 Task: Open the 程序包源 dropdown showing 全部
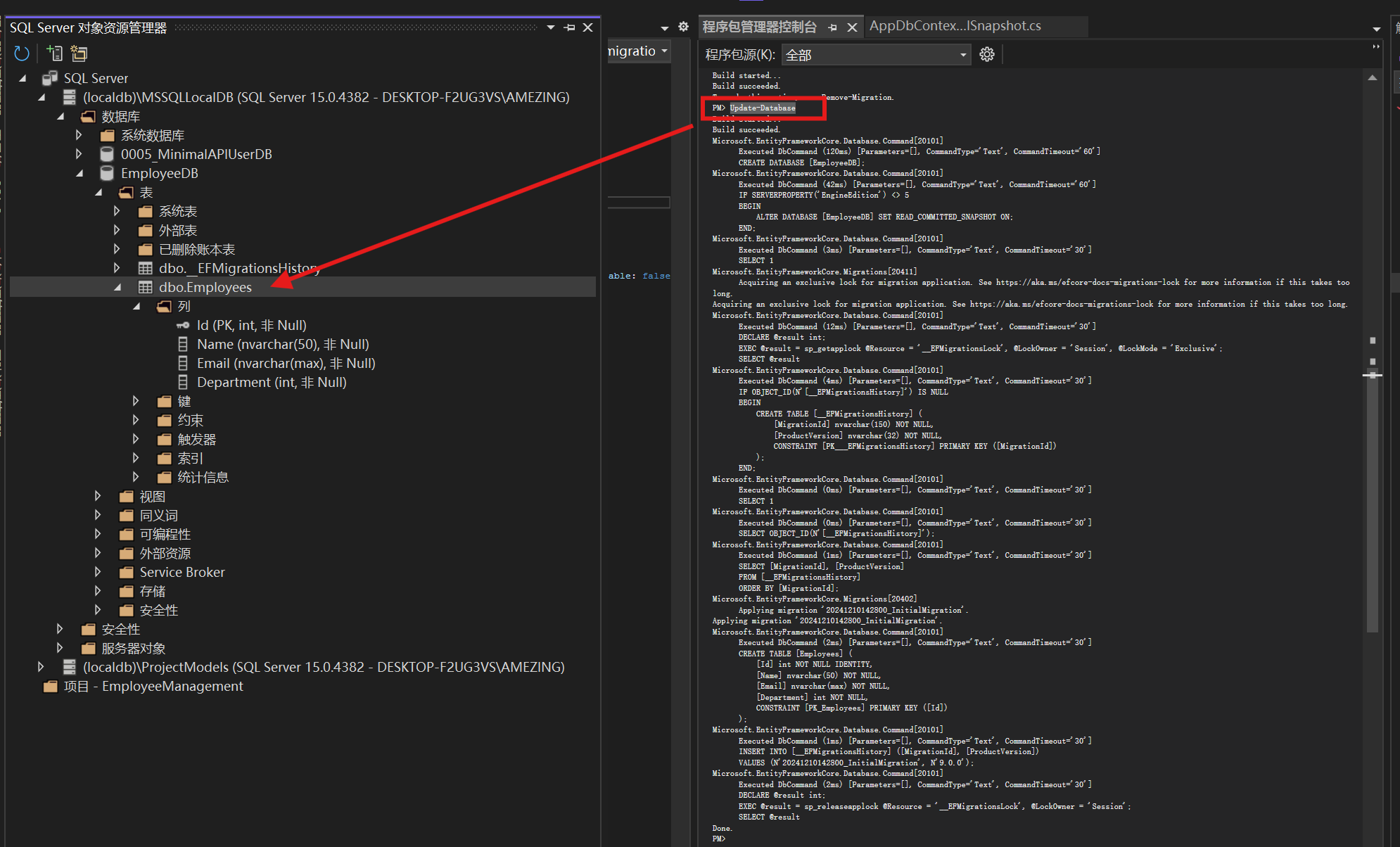point(876,55)
